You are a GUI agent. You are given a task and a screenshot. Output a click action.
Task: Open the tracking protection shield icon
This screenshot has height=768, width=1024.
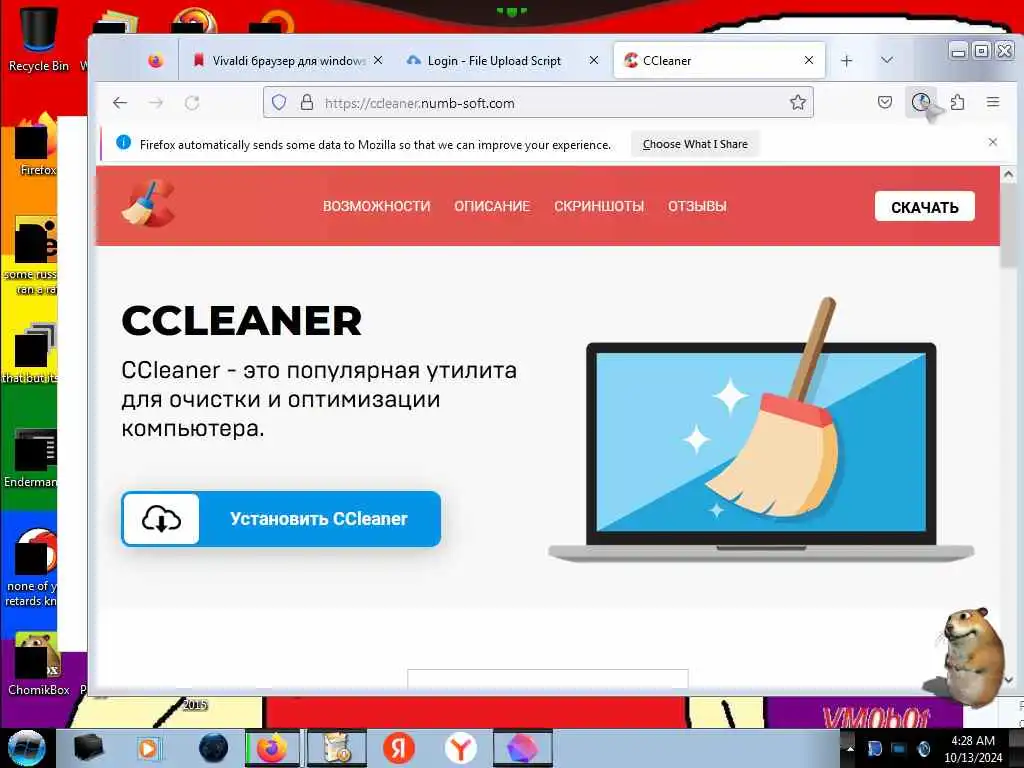click(x=280, y=103)
